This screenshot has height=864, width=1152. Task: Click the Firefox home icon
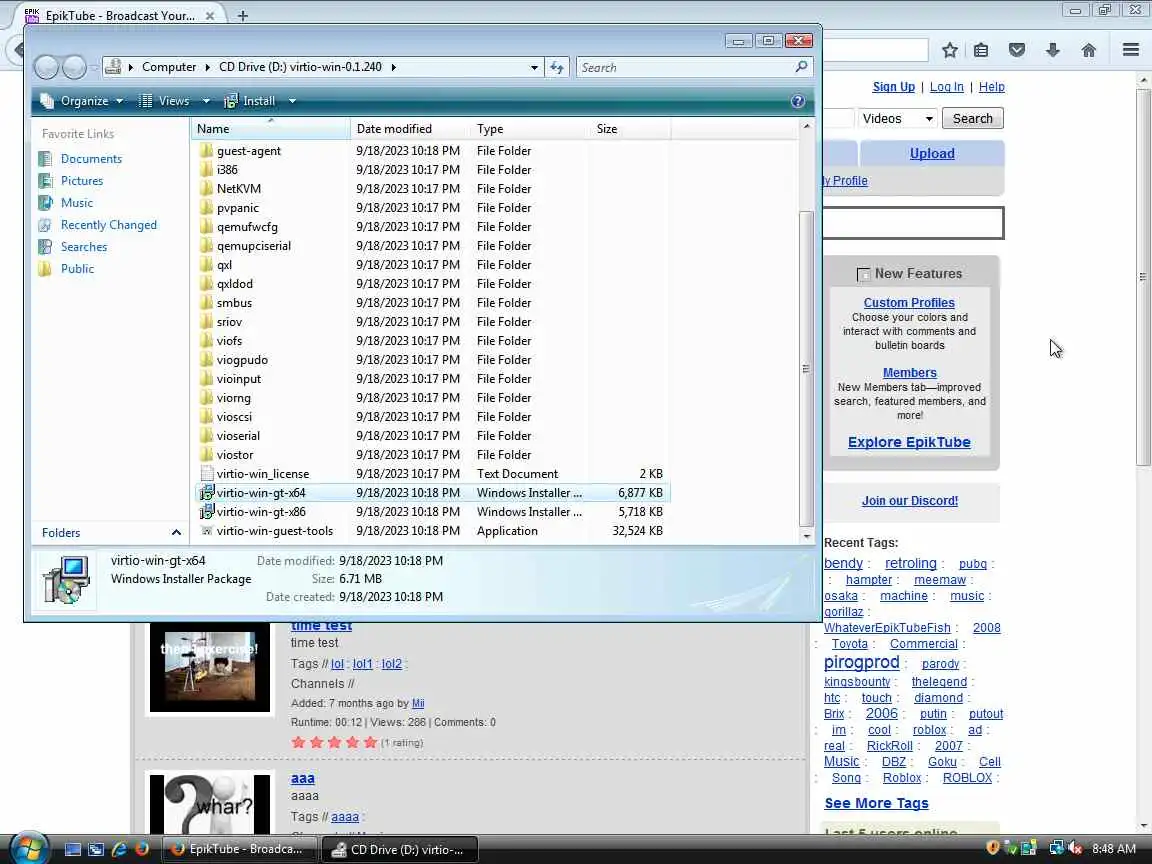(1089, 50)
